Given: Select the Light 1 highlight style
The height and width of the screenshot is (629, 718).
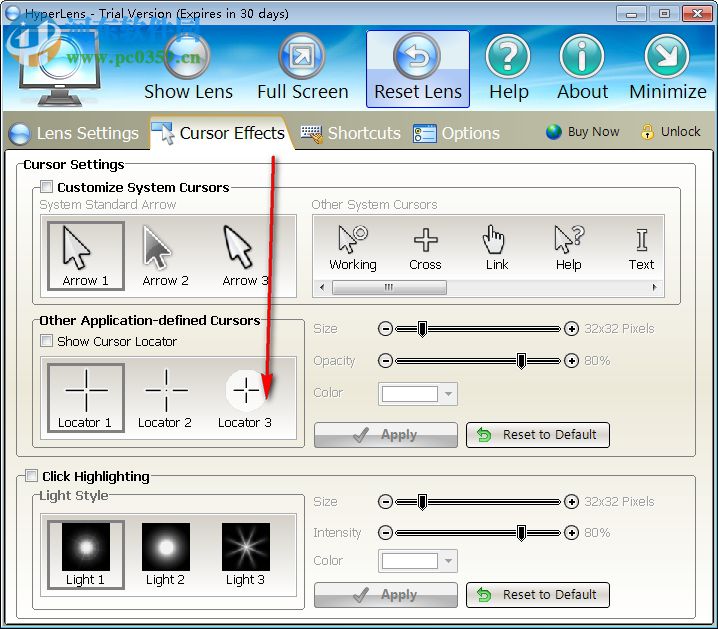Looking at the screenshot, I should click(x=86, y=554).
